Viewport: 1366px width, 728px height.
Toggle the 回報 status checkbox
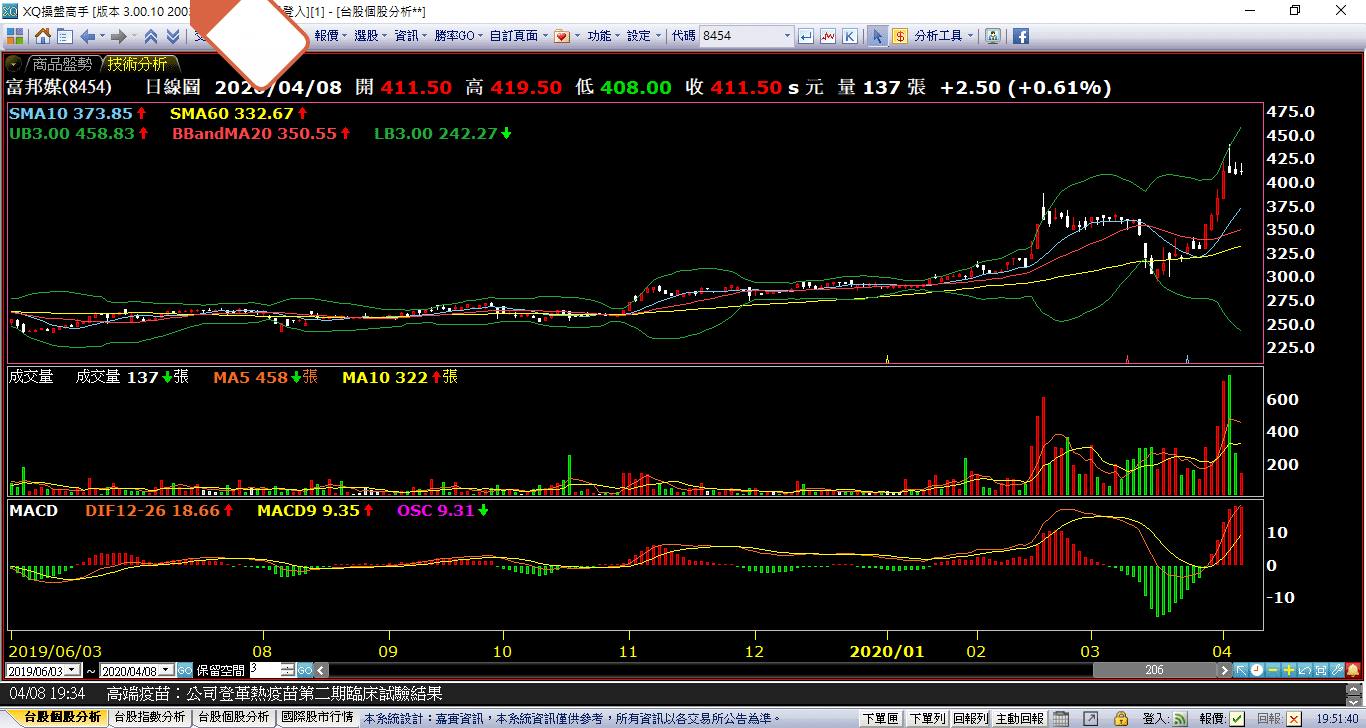tap(1294, 718)
